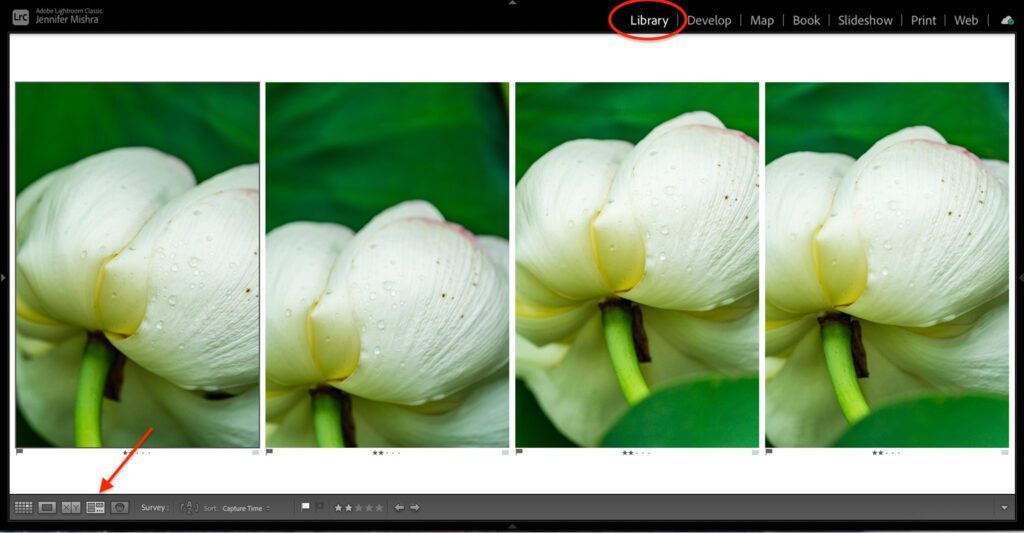The image size is (1024, 533).
Task: Switch to Grid view
Action: coord(23,508)
